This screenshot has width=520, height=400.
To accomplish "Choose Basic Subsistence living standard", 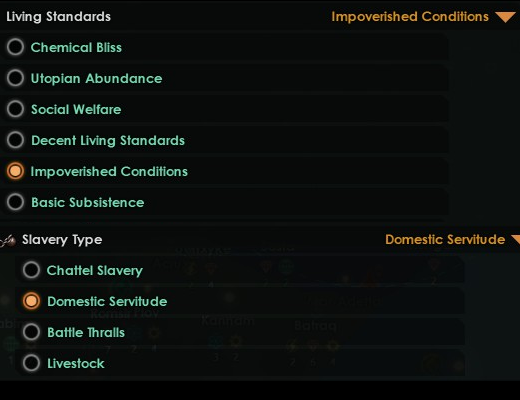I will [15, 202].
